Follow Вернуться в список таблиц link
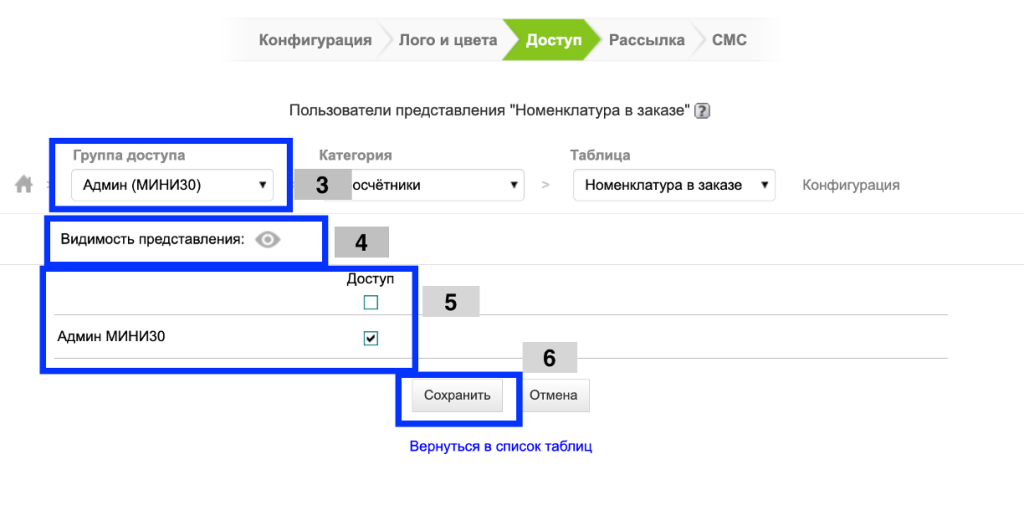 (x=500, y=446)
